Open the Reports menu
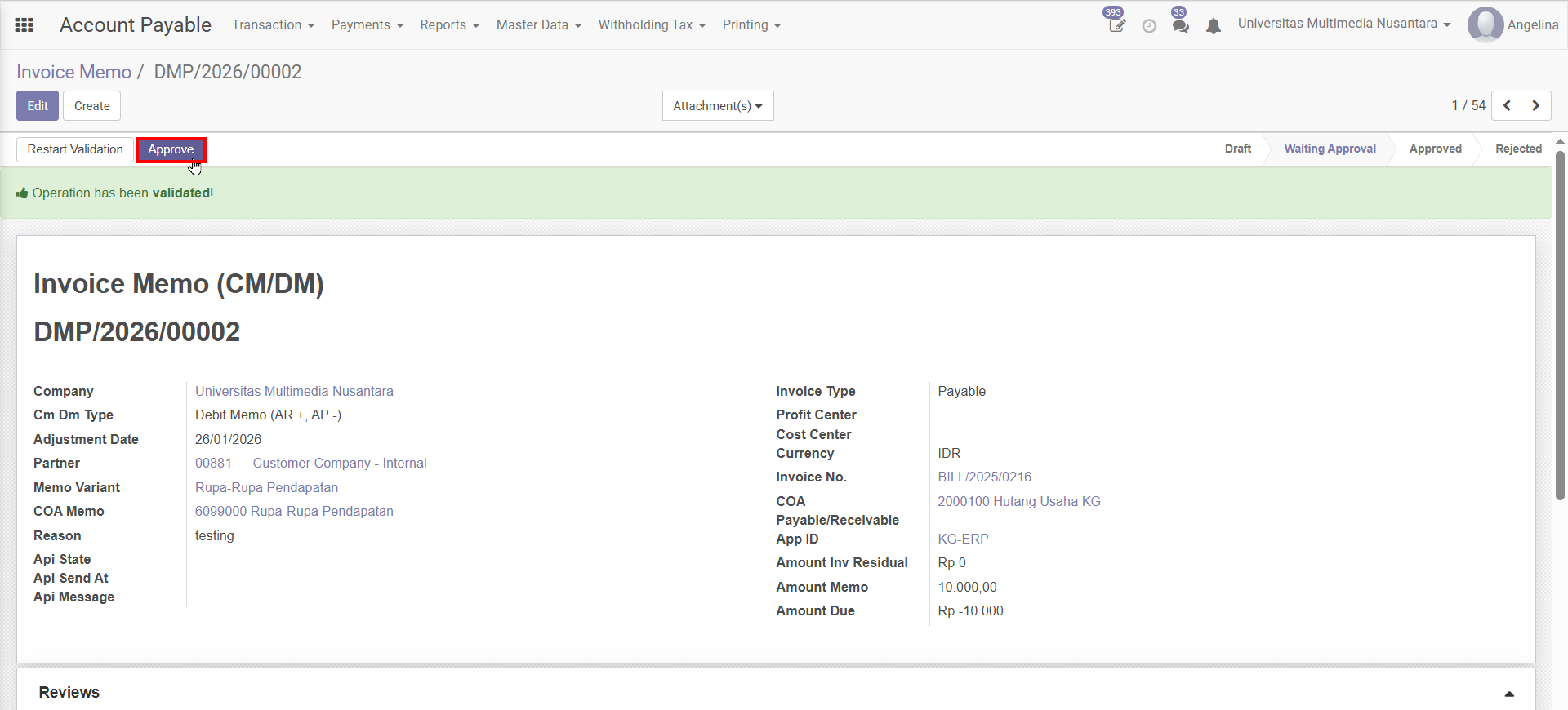This screenshot has height=710, width=1568. [449, 25]
